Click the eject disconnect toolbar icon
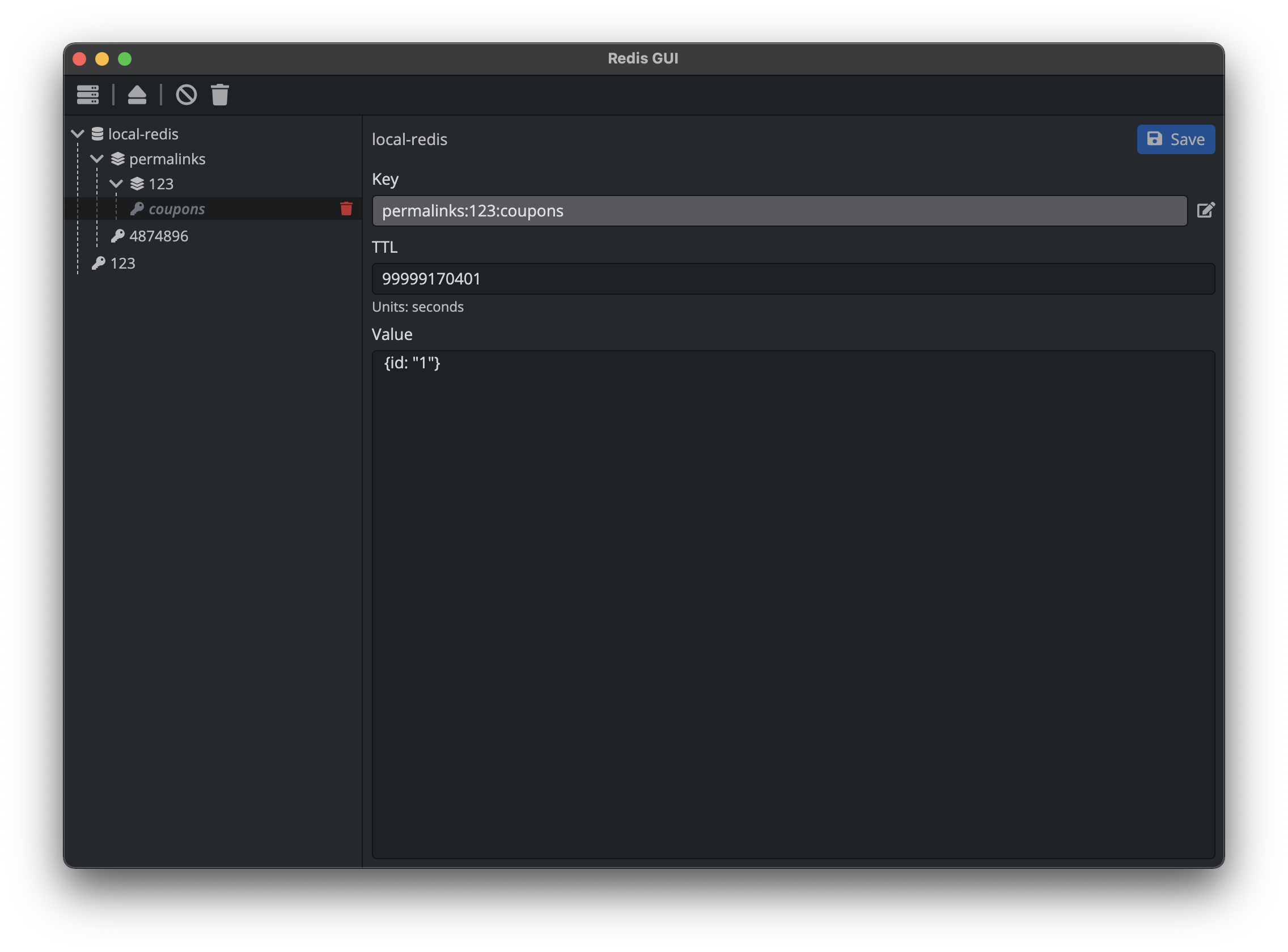The width and height of the screenshot is (1288, 952). (x=137, y=95)
